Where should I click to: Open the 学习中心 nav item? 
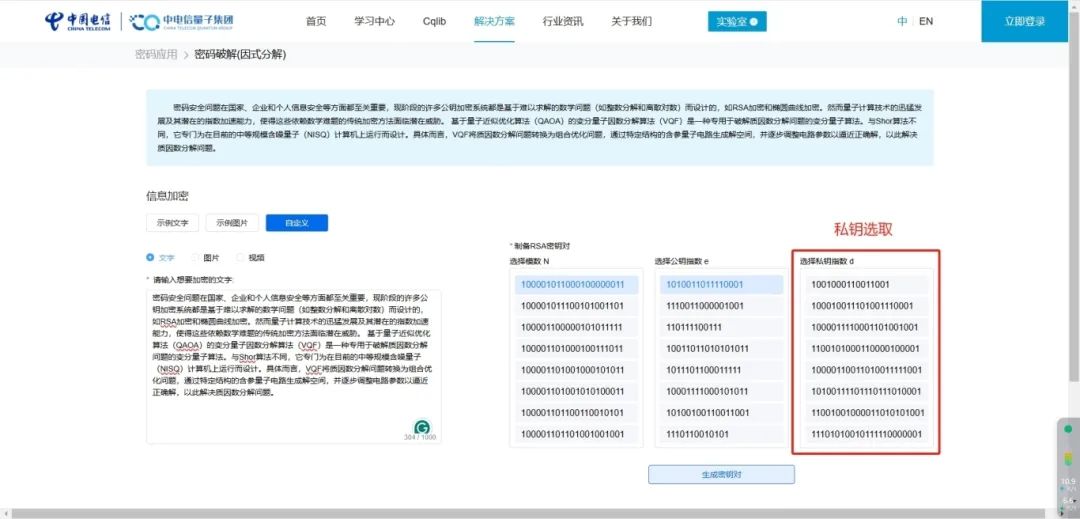tap(375, 21)
